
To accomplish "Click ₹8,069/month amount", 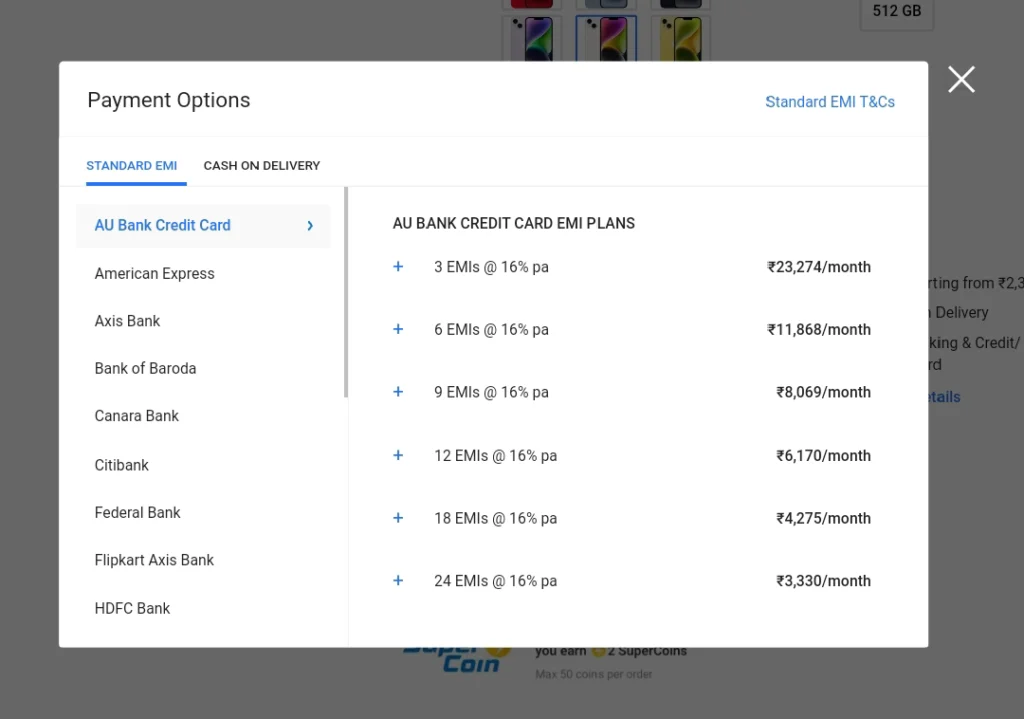I will 824,392.
